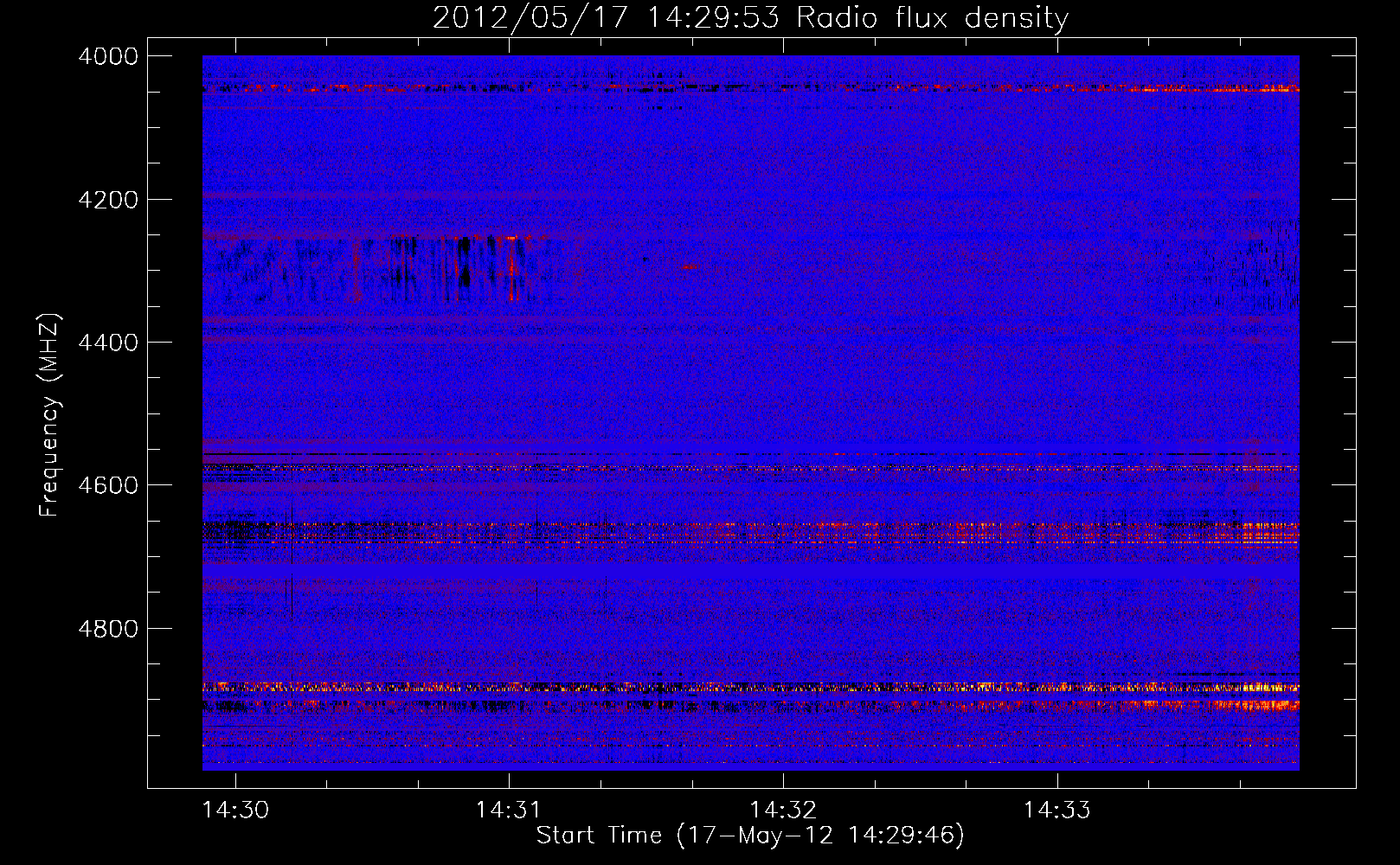Click the small red spot near 14:31:40
Viewport: 1400px width, 865px height.
click(690, 267)
